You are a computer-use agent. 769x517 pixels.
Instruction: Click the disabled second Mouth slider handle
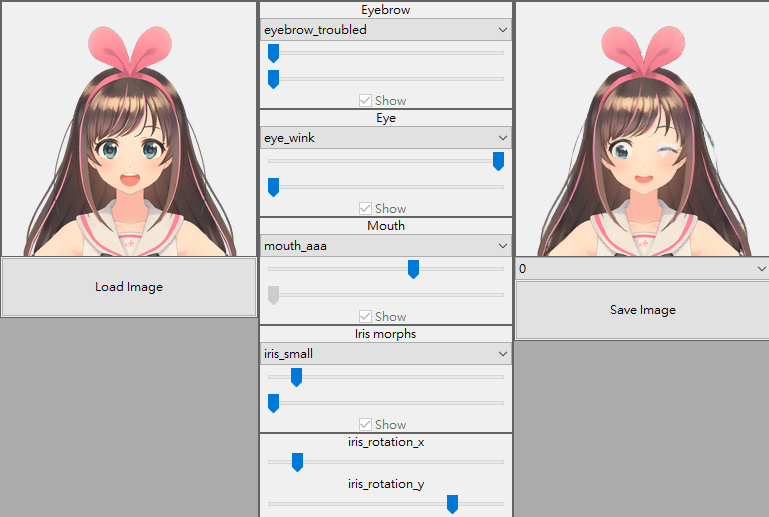tap(274, 295)
